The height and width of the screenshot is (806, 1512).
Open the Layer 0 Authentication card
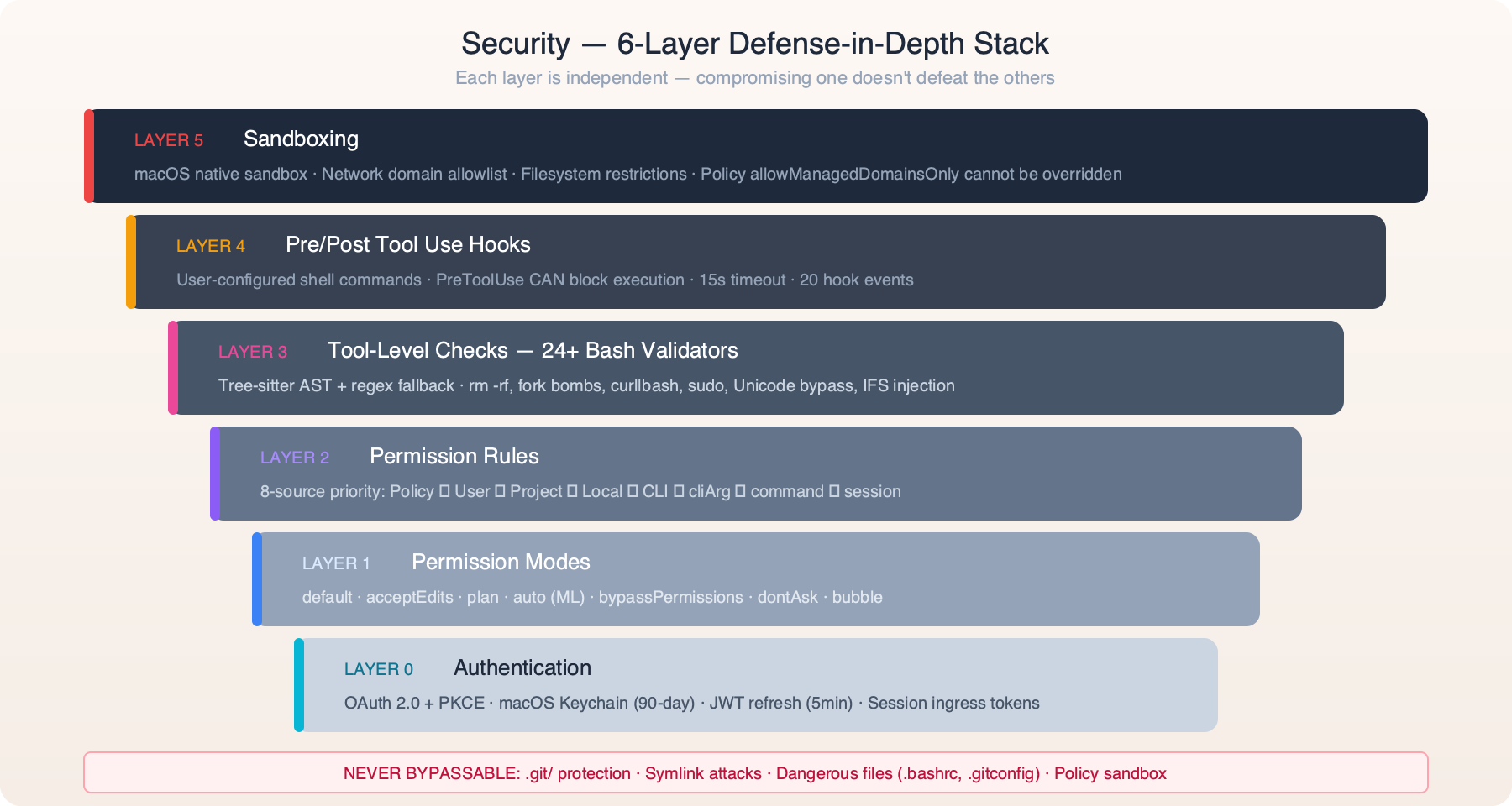point(756,684)
